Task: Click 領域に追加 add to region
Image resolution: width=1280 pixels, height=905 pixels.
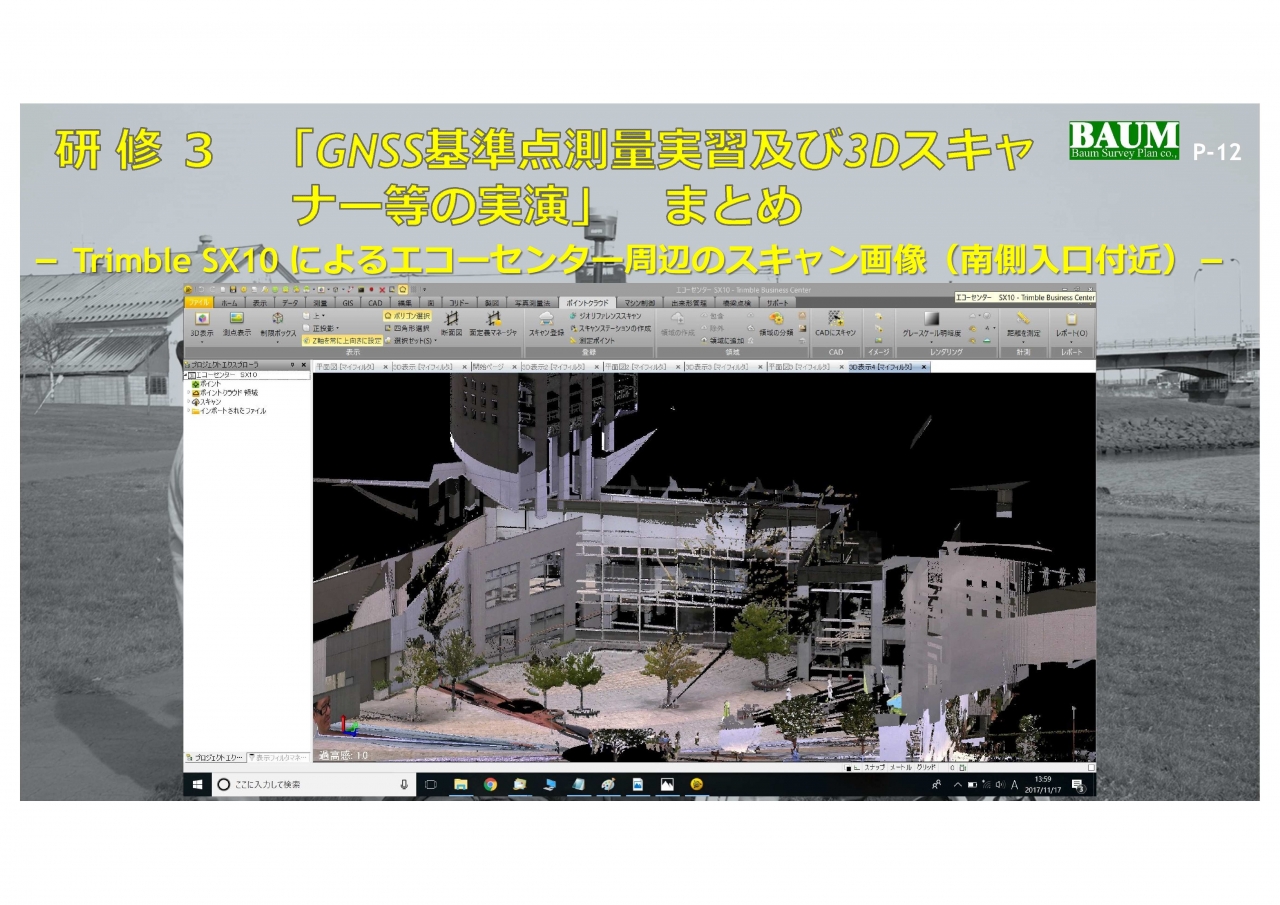Action: click(721, 340)
